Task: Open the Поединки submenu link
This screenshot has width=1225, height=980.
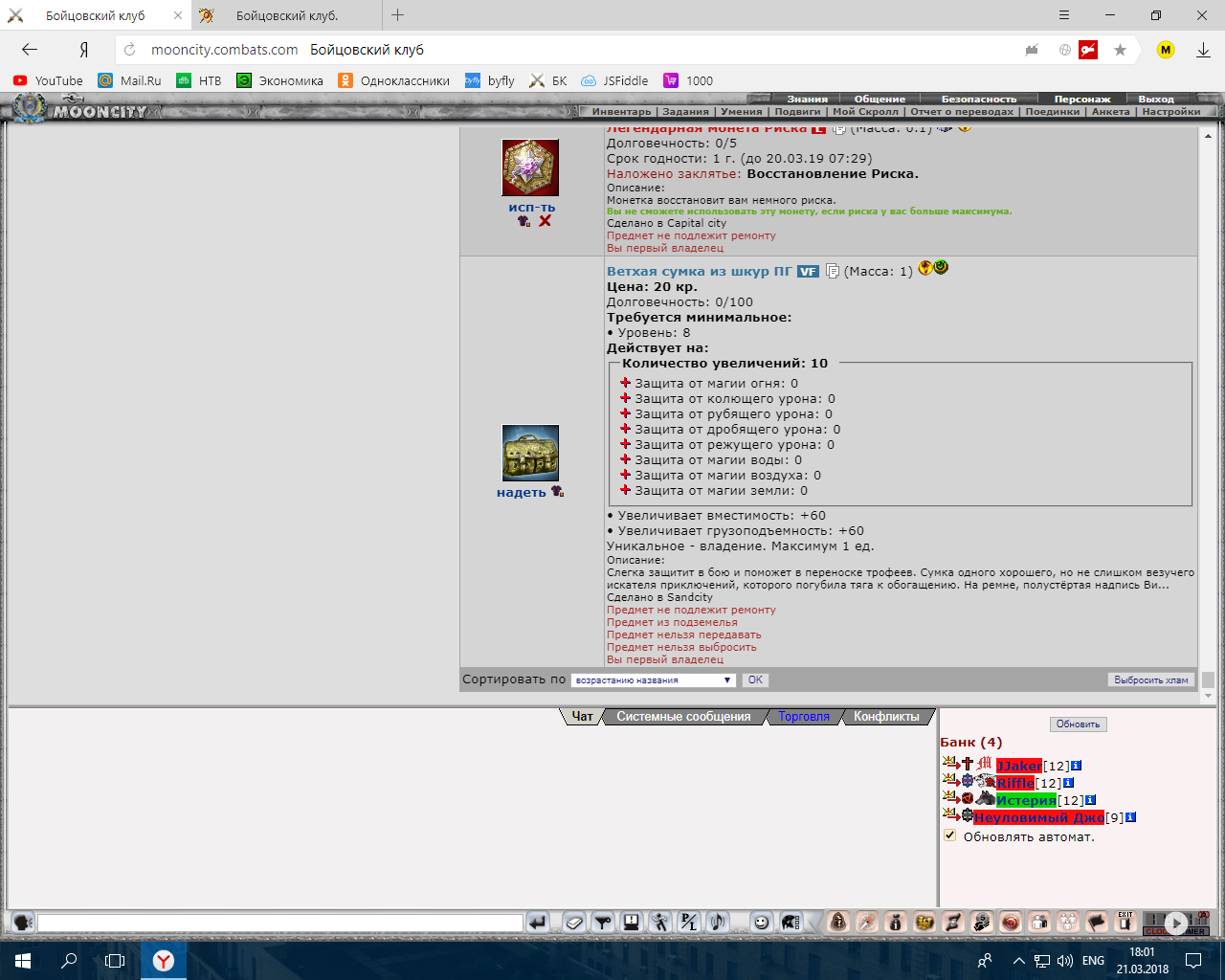Action: (1053, 112)
